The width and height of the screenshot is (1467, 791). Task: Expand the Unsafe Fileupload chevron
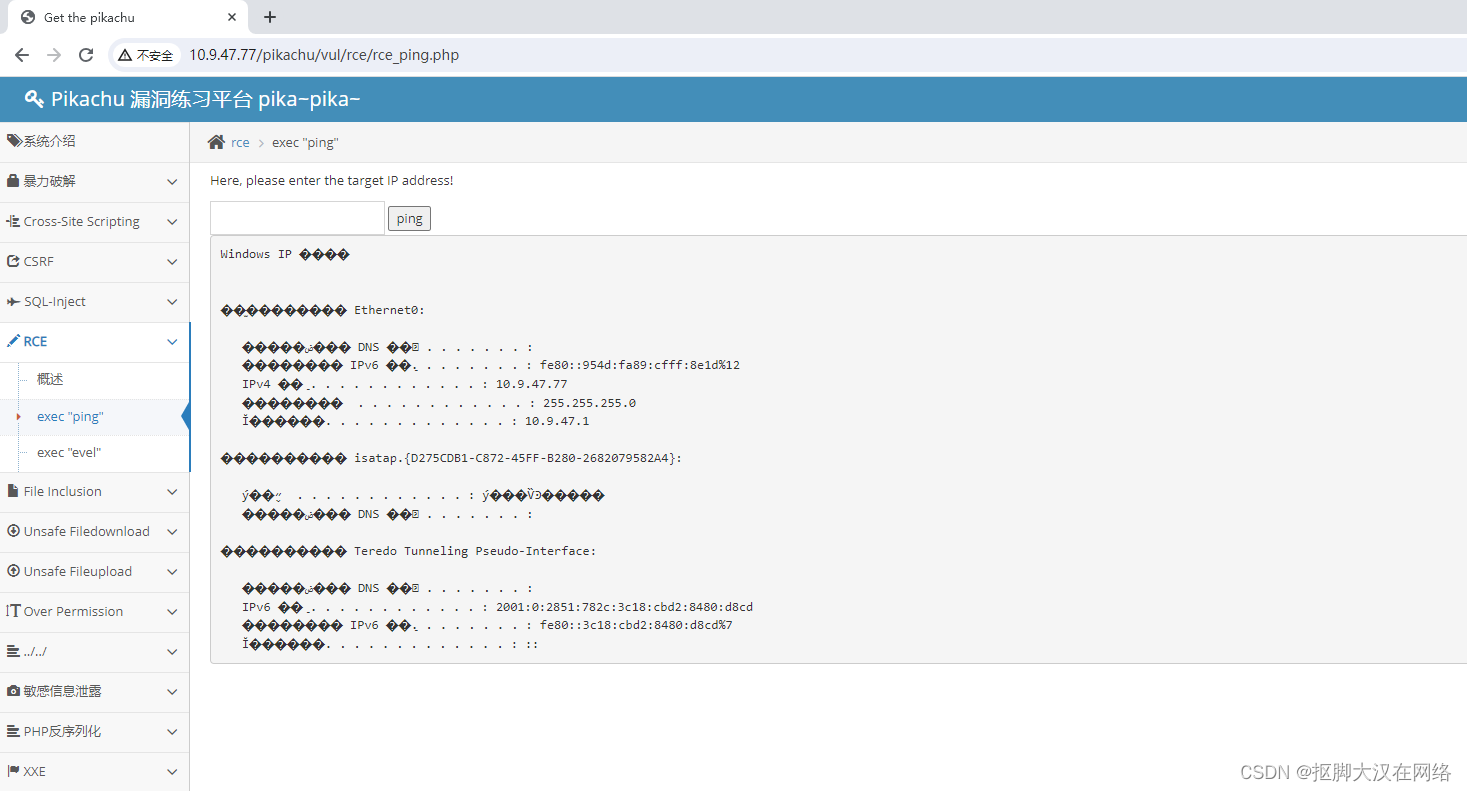(172, 572)
